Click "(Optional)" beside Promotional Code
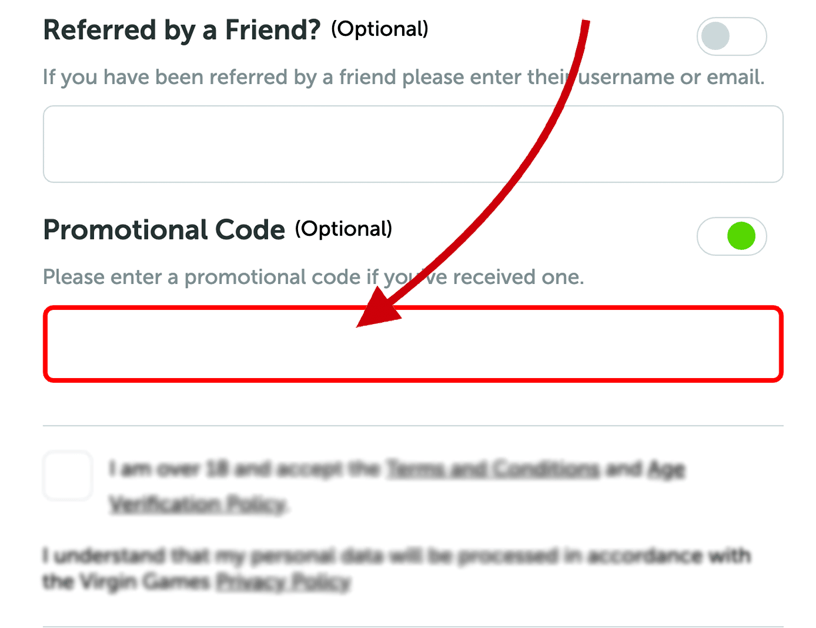The height and width of the screenshot is (628, 816). (x=343, y=229)
